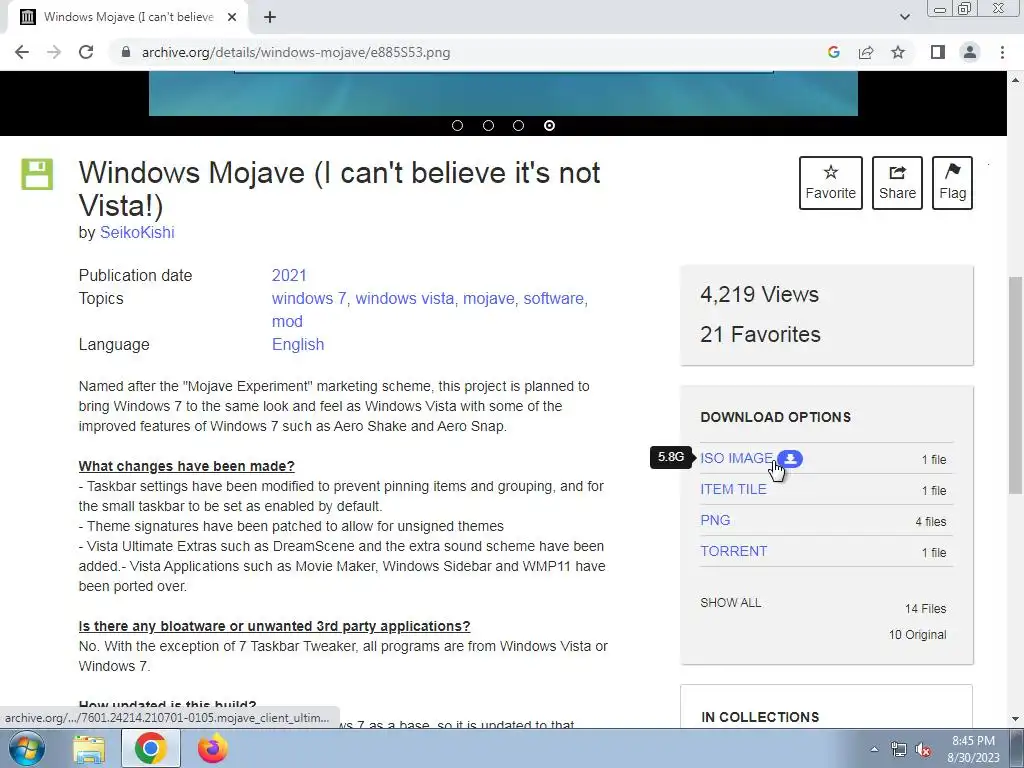Viewport: 1024px width, 768px height.
Task: Reload the archive.org page
Action: click(86, 52)
